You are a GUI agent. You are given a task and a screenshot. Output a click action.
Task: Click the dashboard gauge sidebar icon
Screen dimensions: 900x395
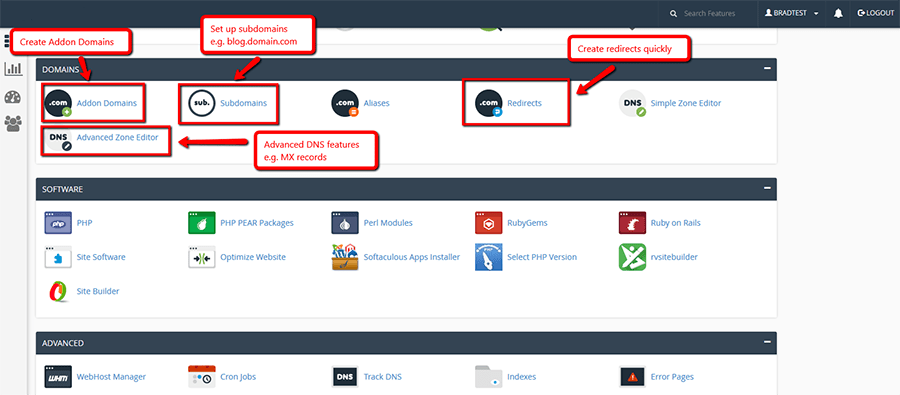[13, 96]
